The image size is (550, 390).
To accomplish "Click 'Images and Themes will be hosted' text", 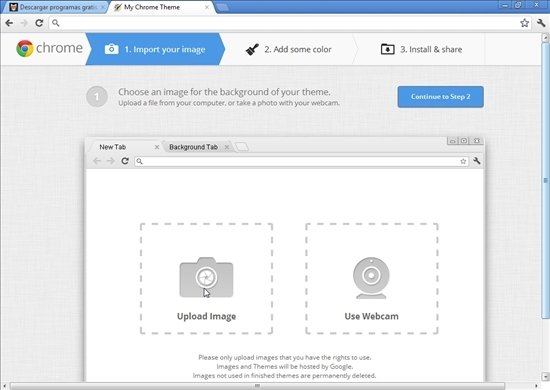I will click(284, 367).
